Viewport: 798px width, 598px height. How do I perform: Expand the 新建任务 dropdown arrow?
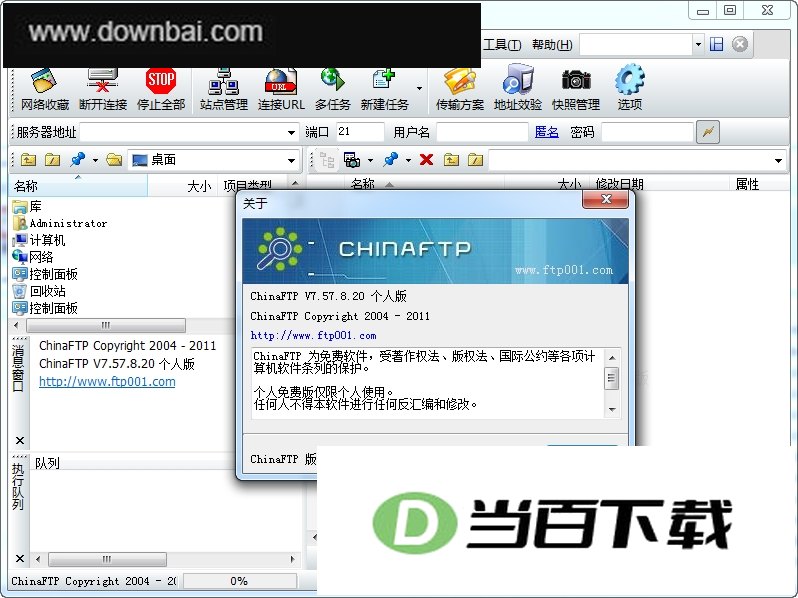(419, 89)
